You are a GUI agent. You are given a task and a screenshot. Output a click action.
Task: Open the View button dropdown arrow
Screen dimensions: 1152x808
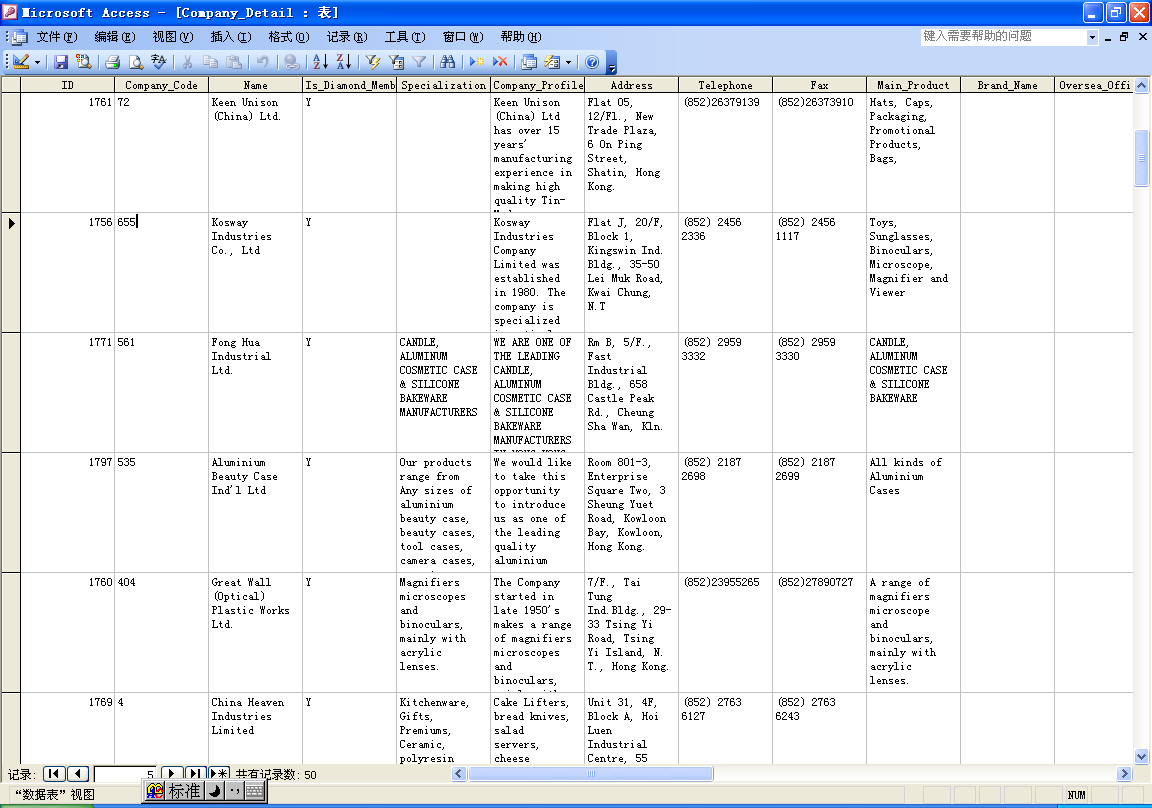pyautogui.click(x=38, y=62)
